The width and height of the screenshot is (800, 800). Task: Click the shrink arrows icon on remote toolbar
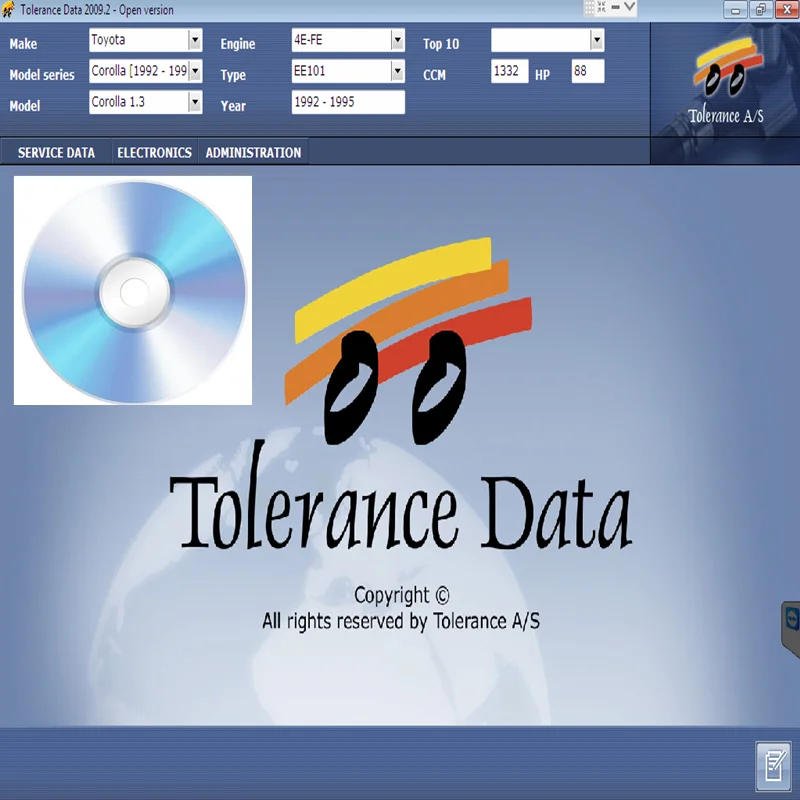point(602,7)
